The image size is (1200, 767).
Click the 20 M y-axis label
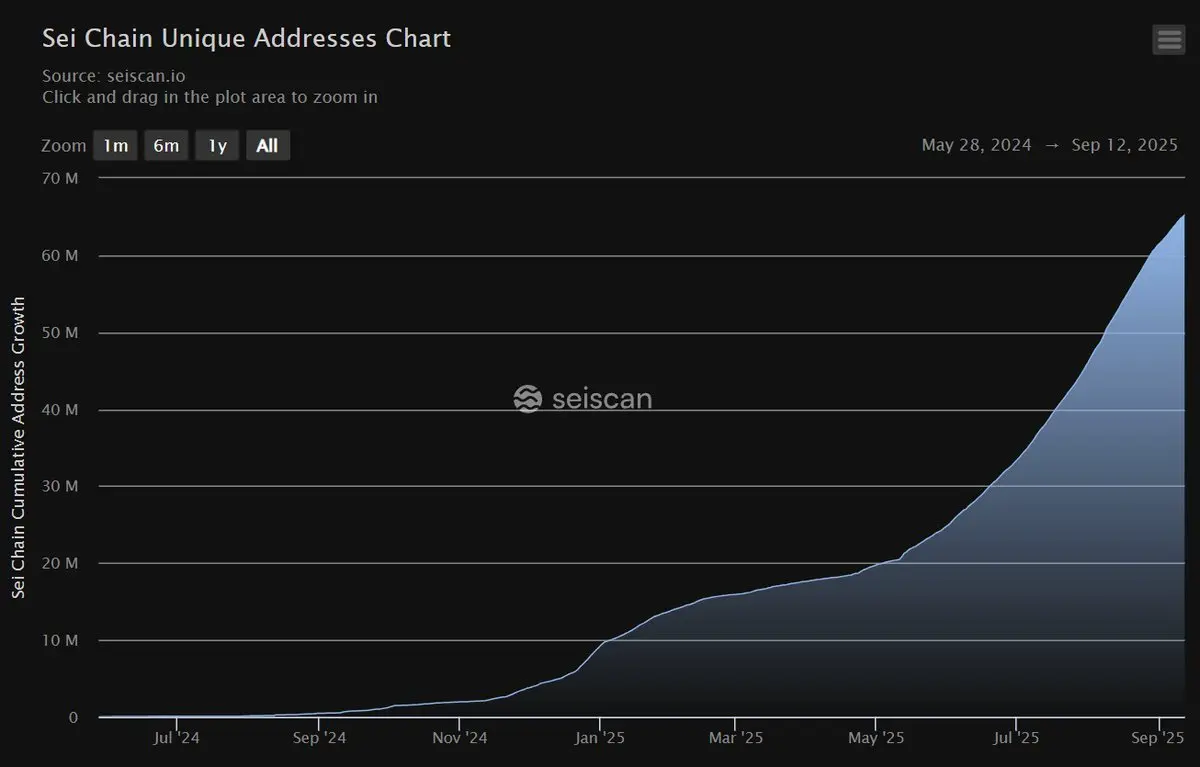[62, 564]
